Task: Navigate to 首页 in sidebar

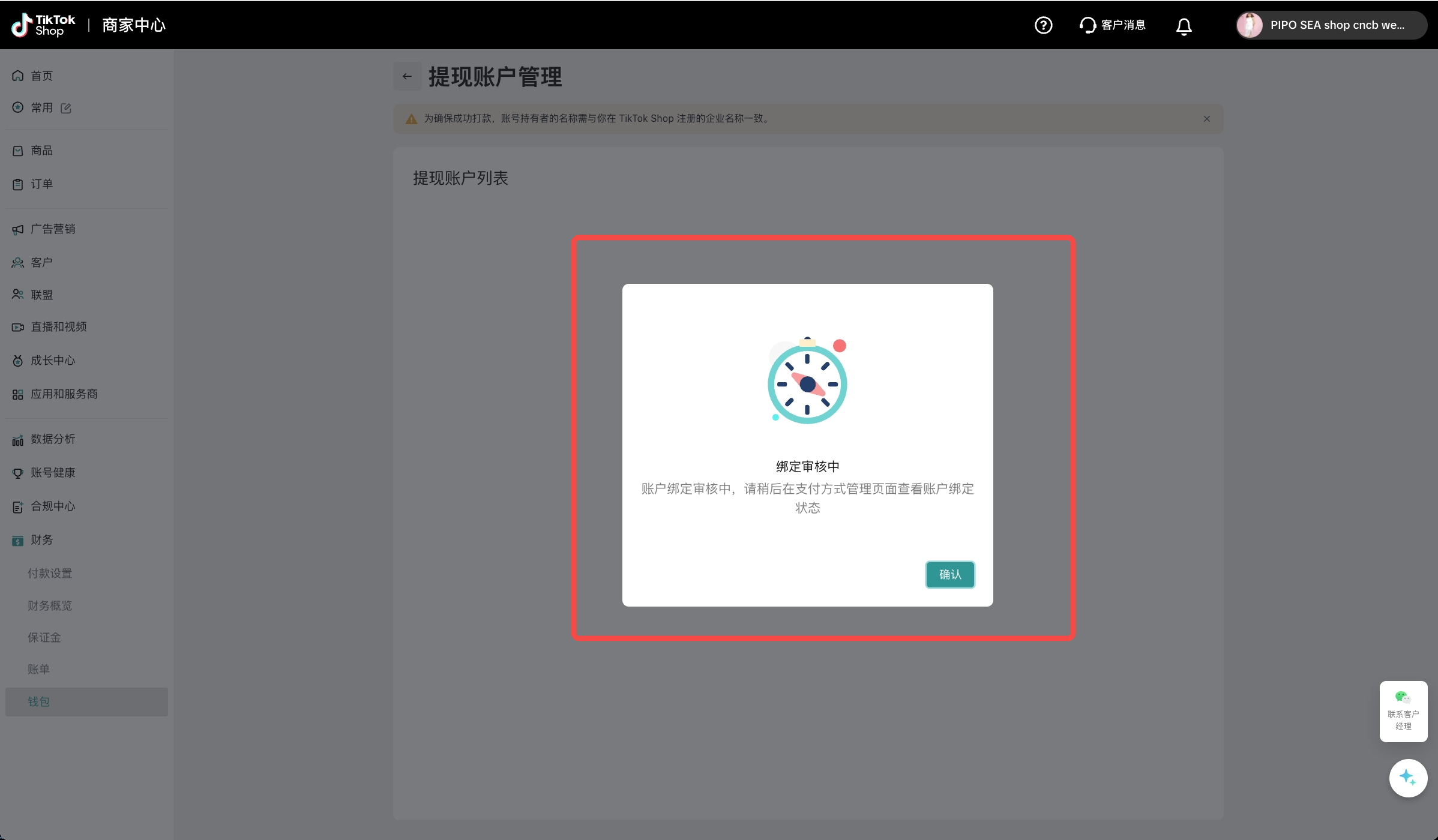Action: (42, 76)
